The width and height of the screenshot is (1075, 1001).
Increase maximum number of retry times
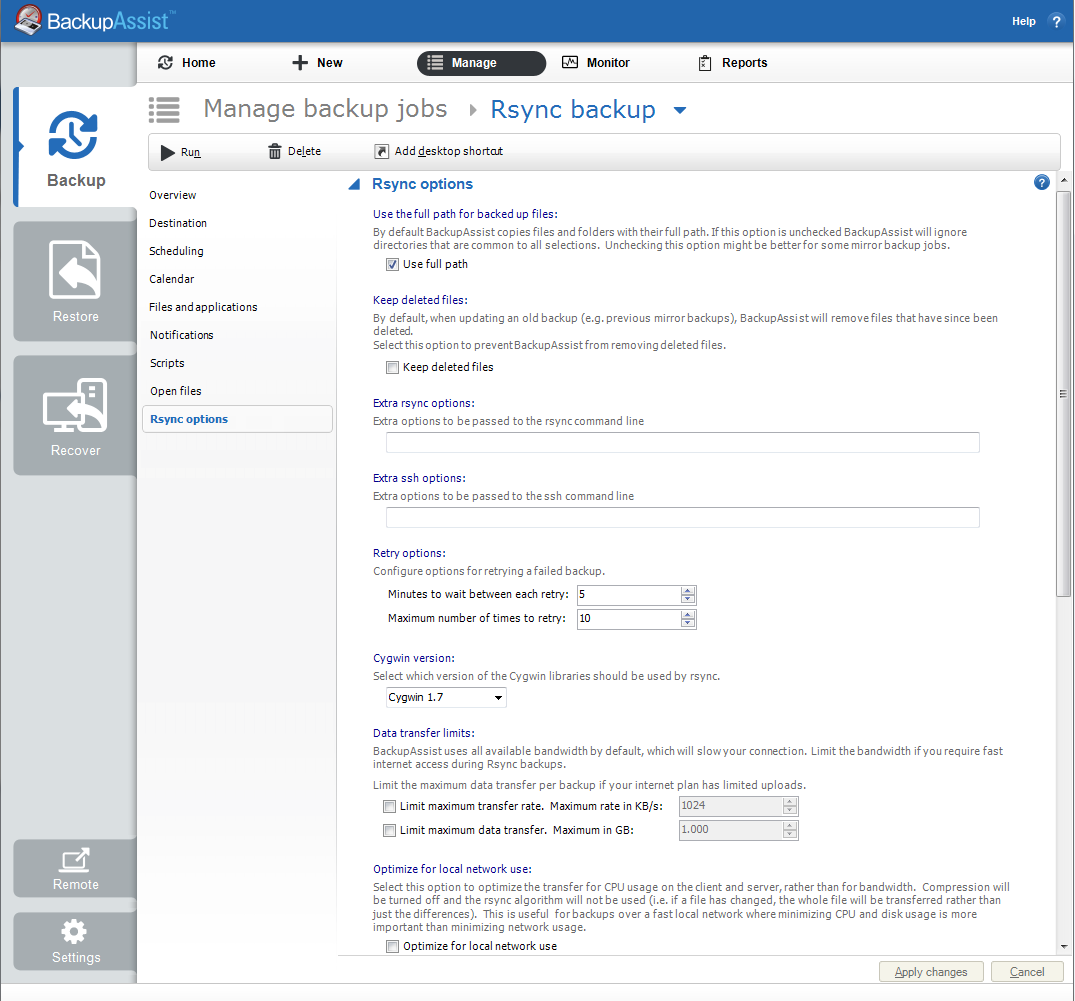(688, 614)
